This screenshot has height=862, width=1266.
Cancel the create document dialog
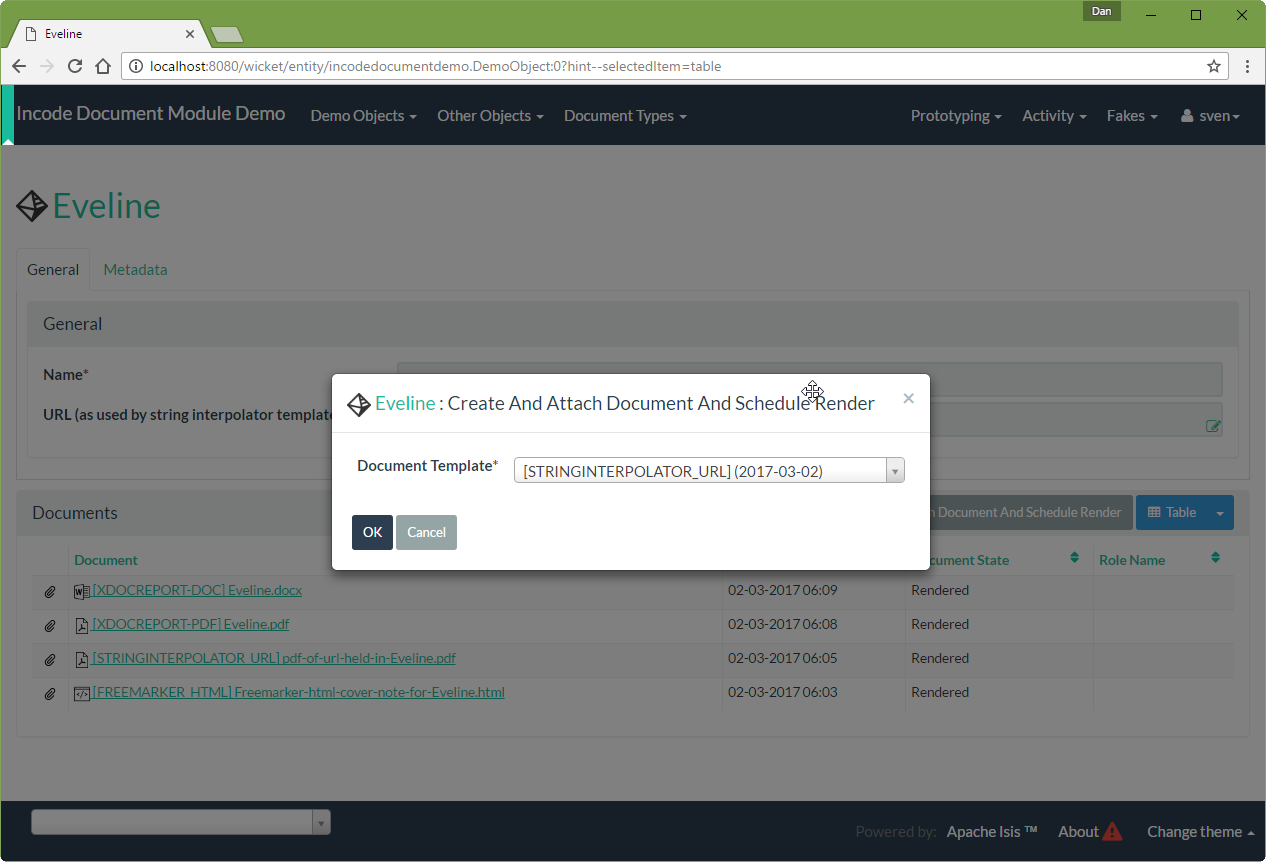[x=426, y=533]
